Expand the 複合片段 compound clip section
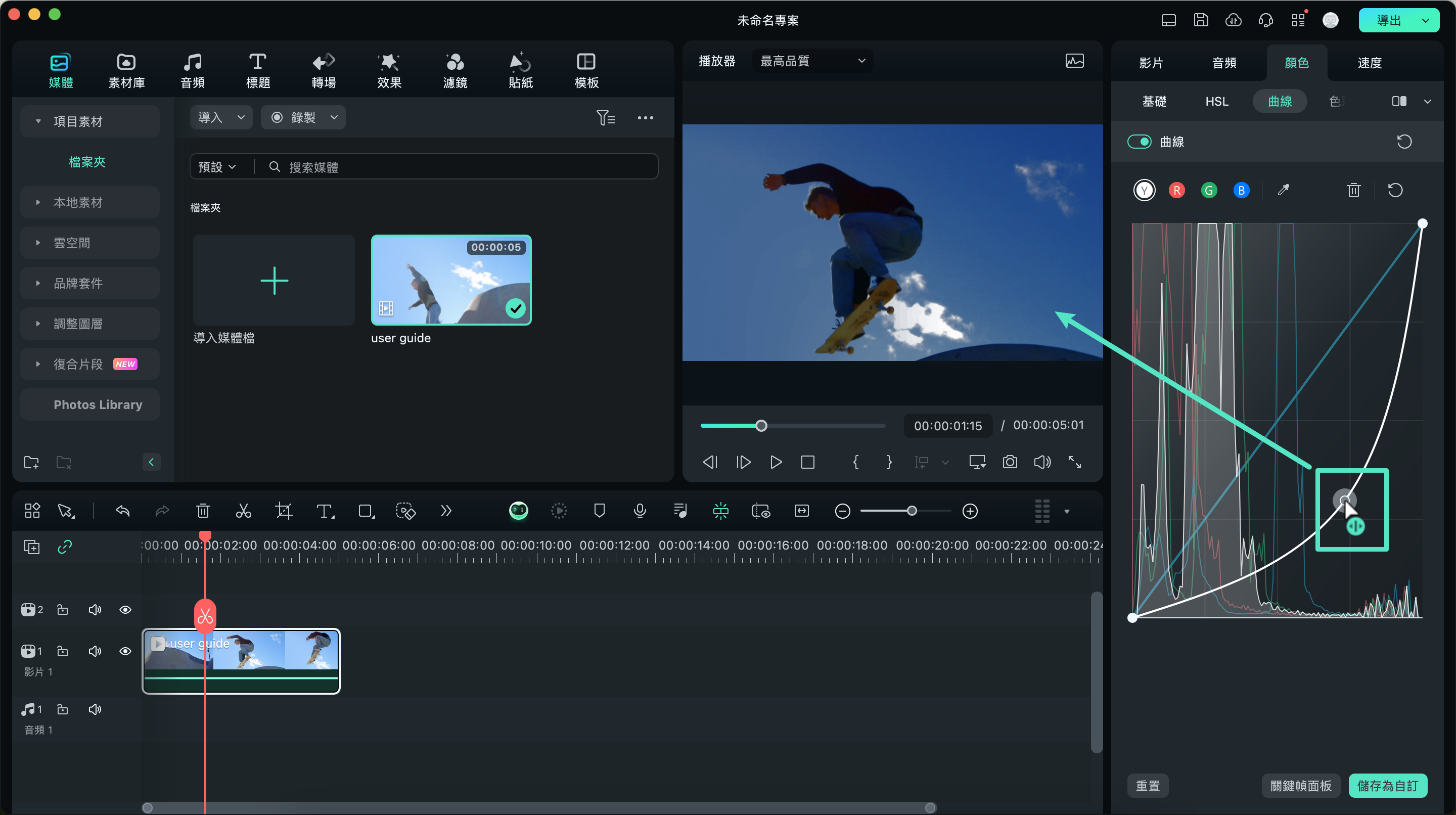 point(37,363)
